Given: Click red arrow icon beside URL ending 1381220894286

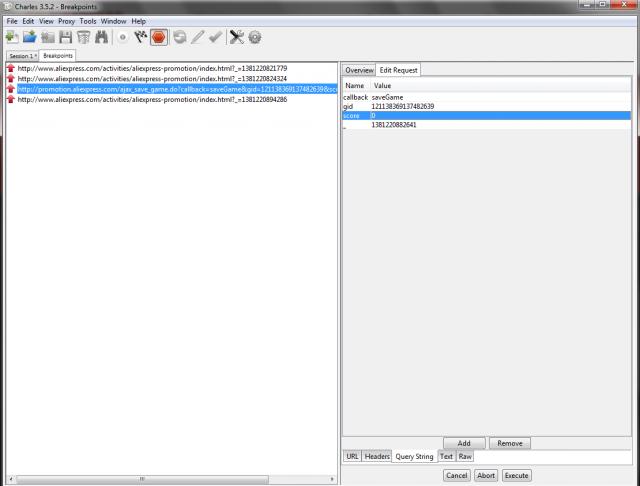Looking at the screenshot, I should (11, 99).
